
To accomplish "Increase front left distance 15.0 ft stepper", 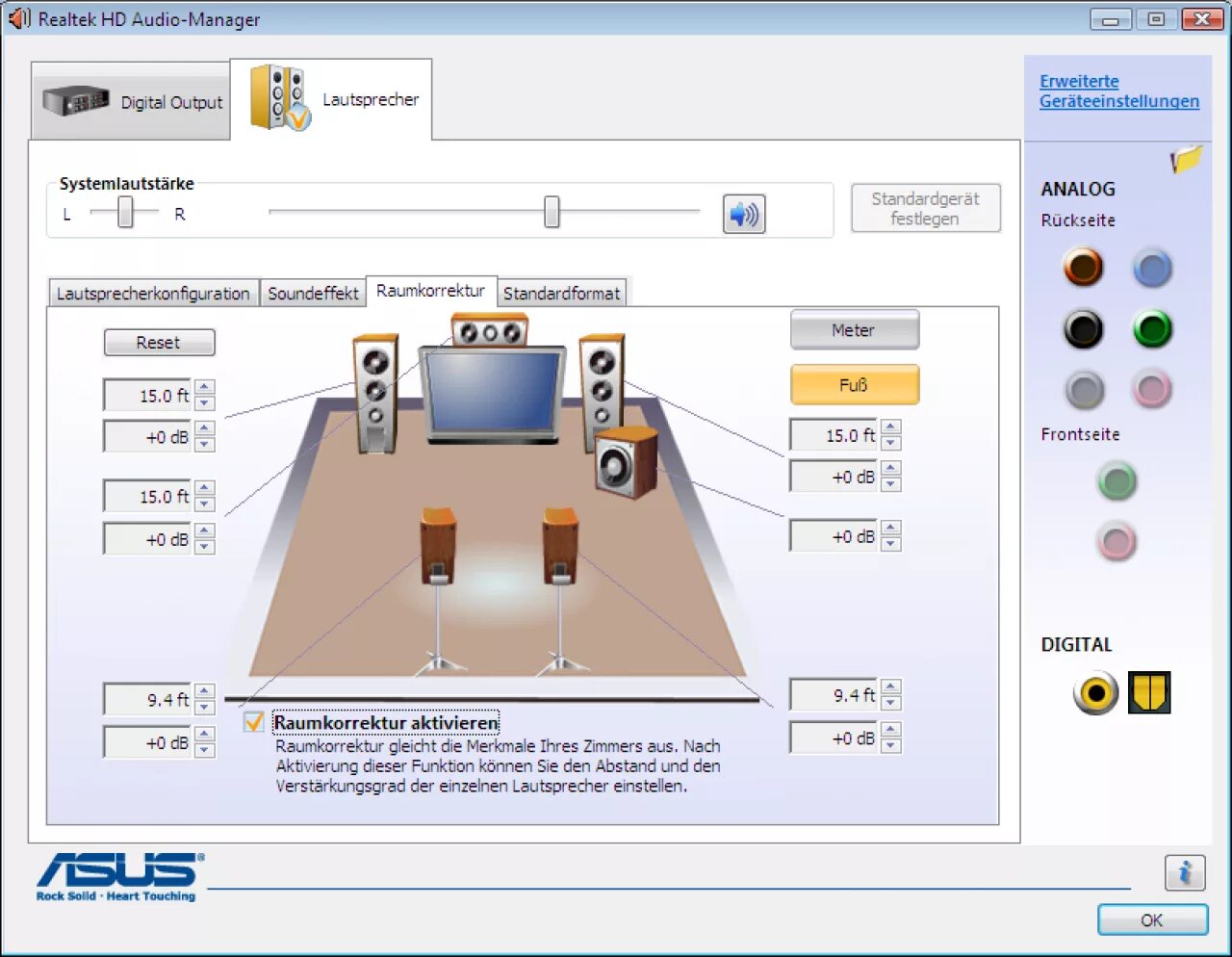I will [204, 387].
